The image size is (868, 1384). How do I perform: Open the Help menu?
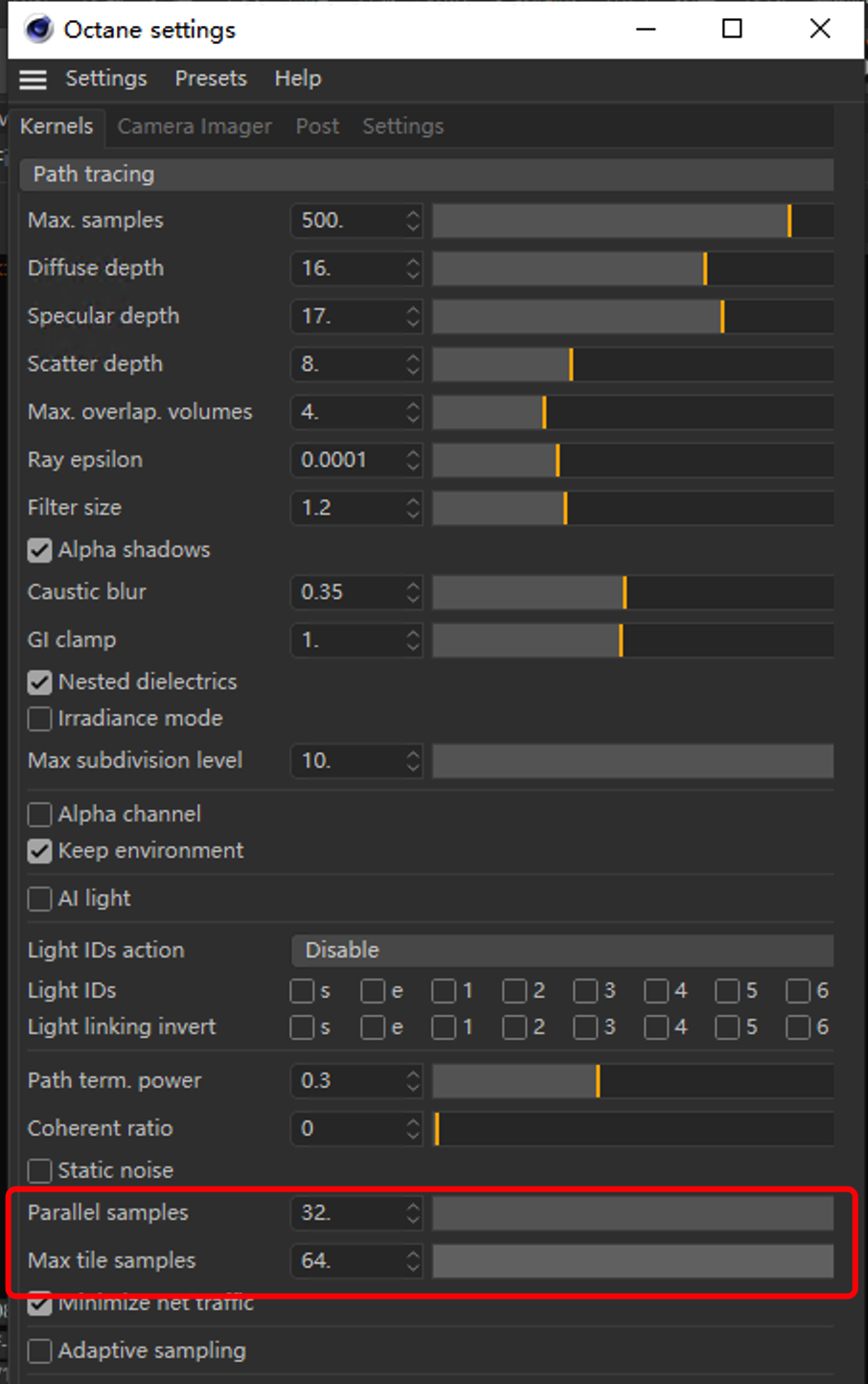click(298, 79)
